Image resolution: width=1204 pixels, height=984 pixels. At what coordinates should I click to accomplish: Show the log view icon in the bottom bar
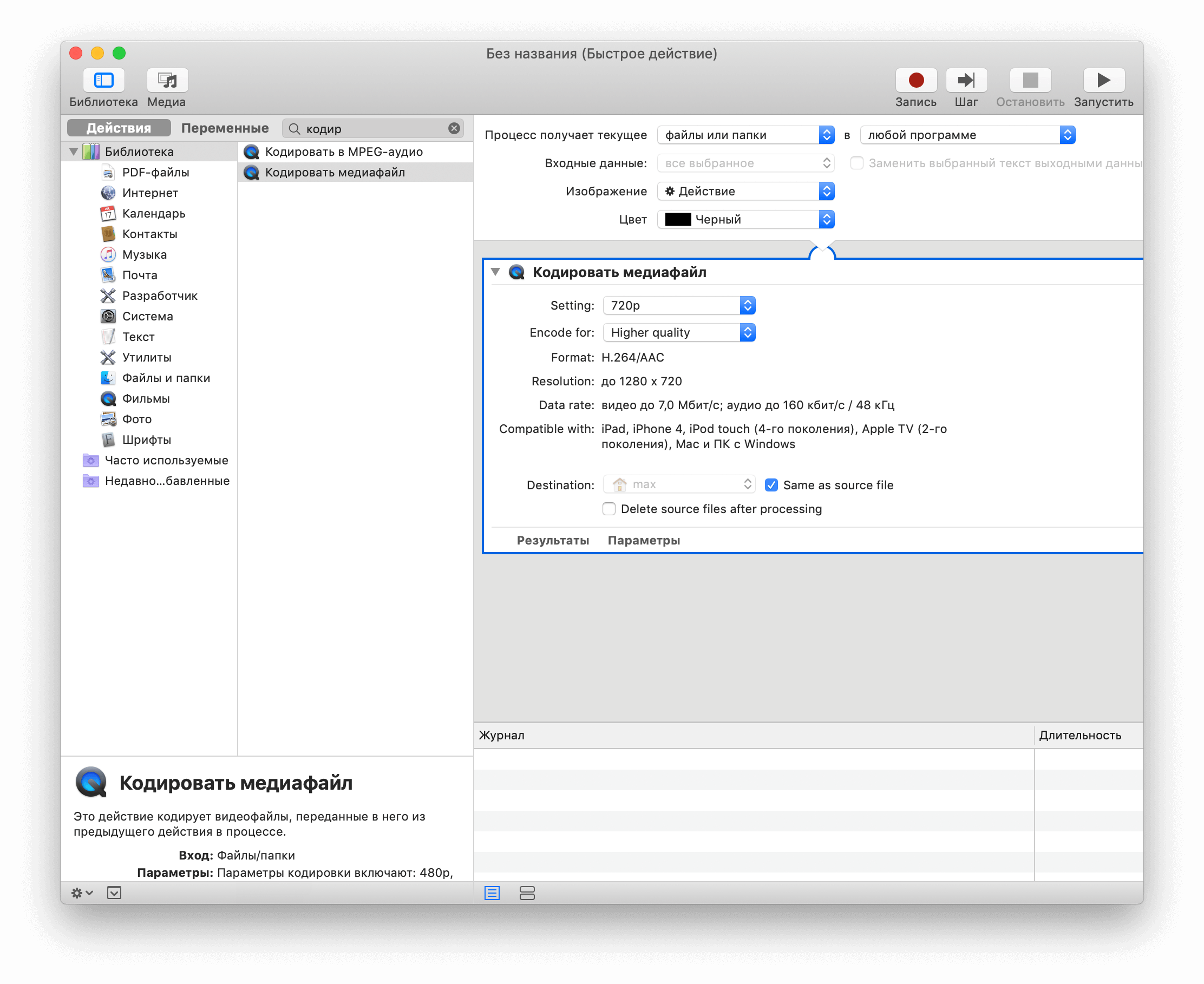[x=492, y=893]
